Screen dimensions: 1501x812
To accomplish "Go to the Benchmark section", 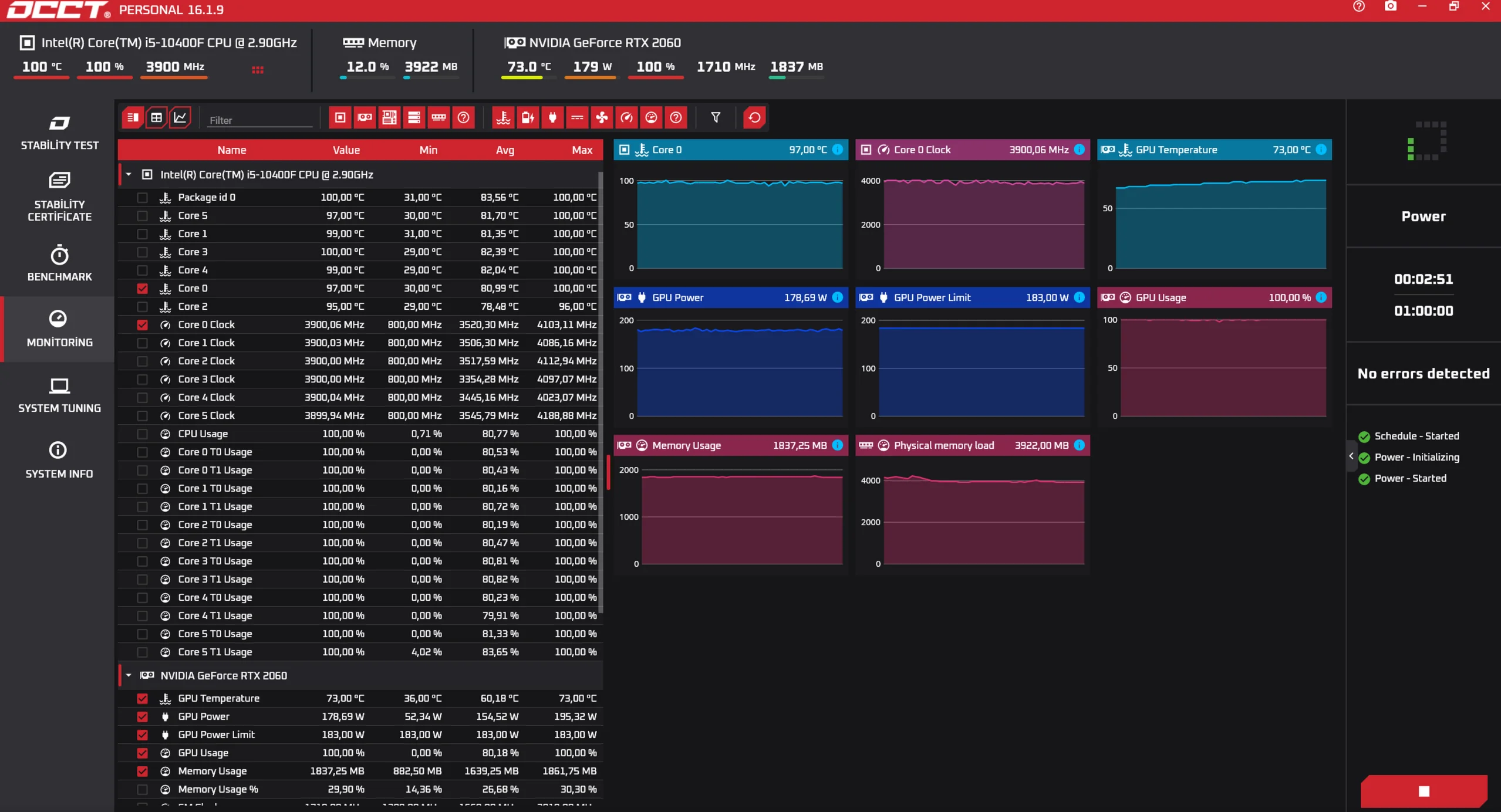I will 59,263.
